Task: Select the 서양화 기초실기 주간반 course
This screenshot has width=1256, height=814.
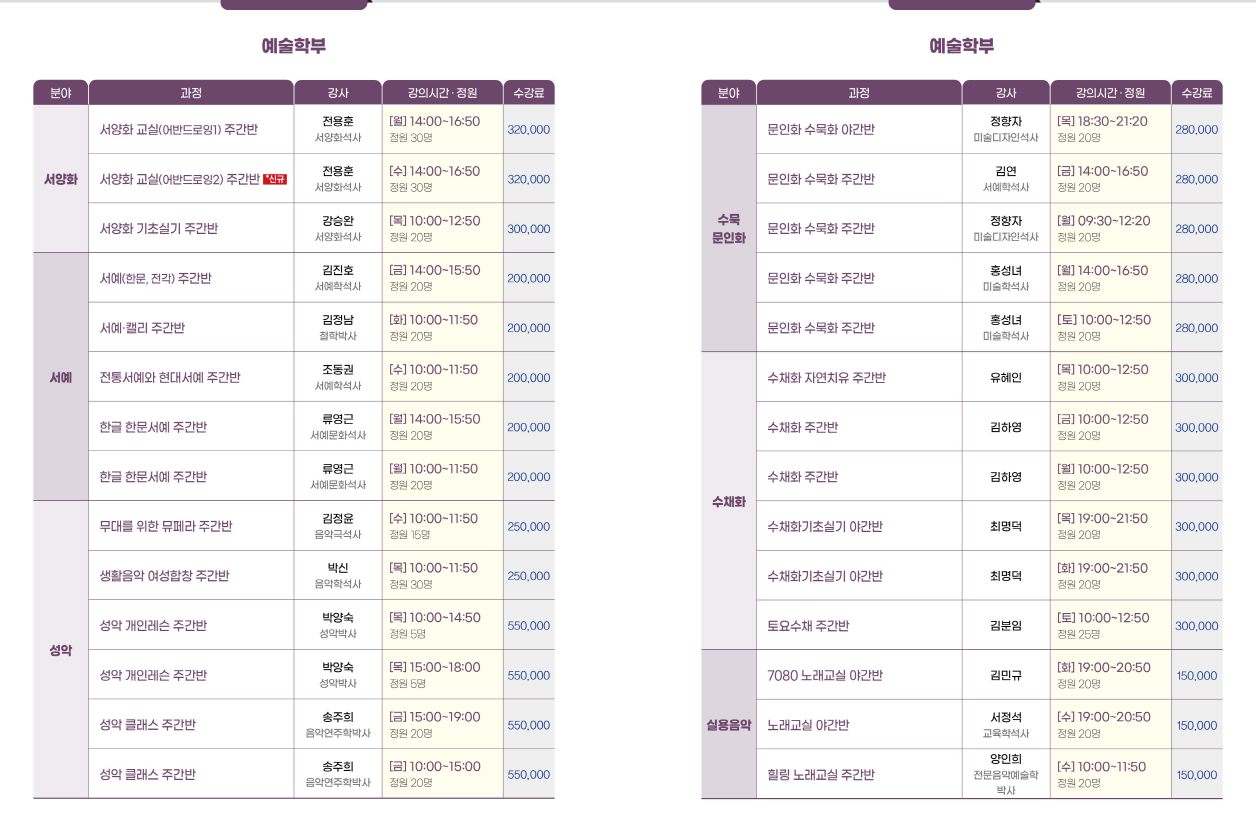Action: (159, 229)
